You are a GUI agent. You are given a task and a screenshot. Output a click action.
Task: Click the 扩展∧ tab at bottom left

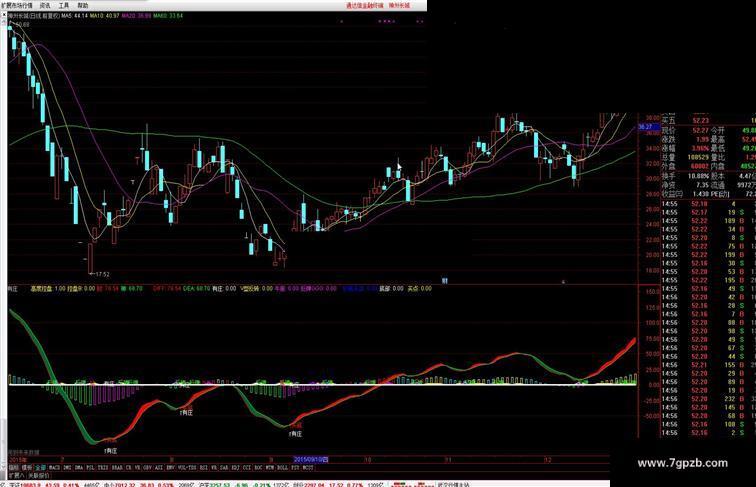pyautogui.click(x=16, y=475)
